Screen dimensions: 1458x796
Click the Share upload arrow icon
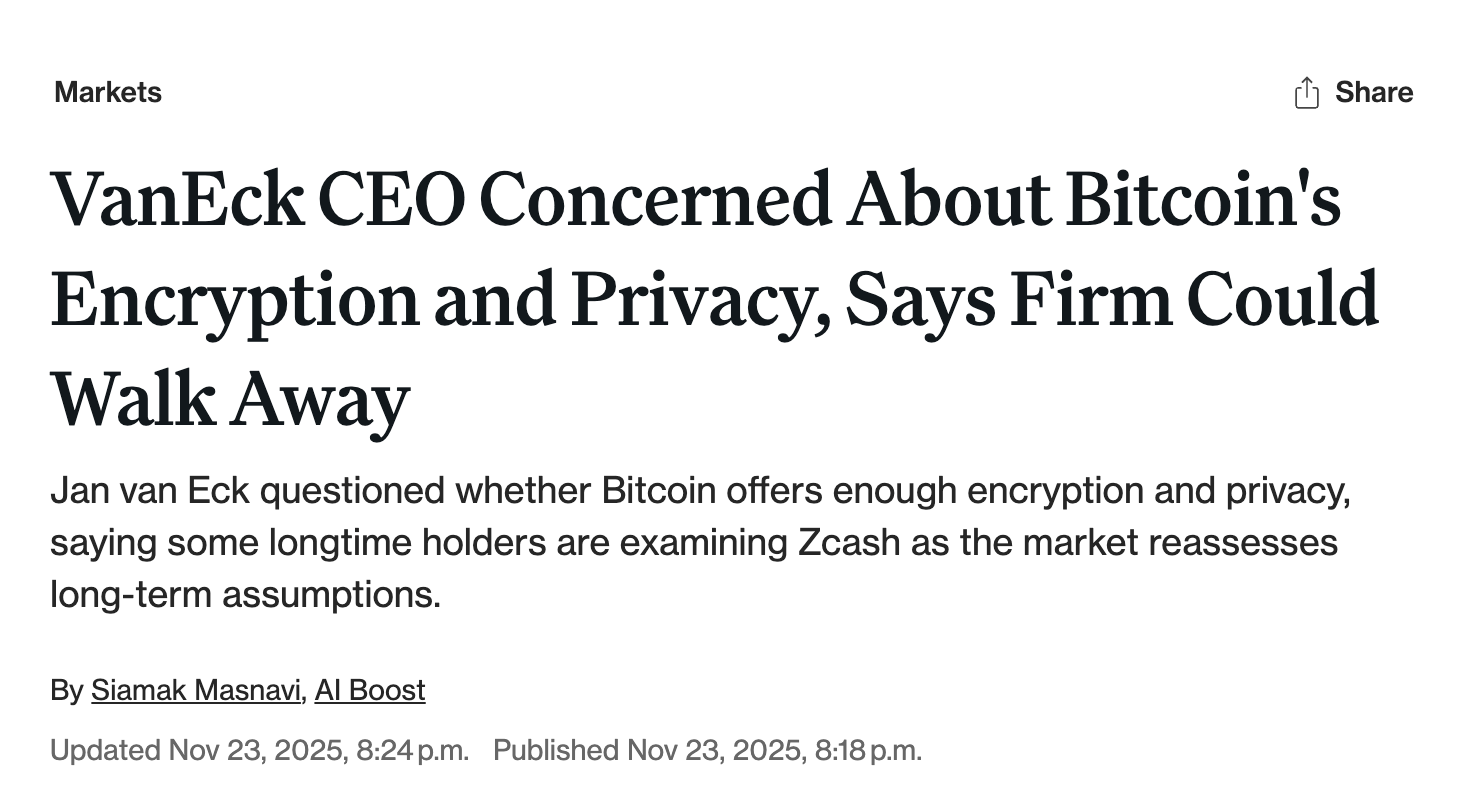pos(1306,93)
